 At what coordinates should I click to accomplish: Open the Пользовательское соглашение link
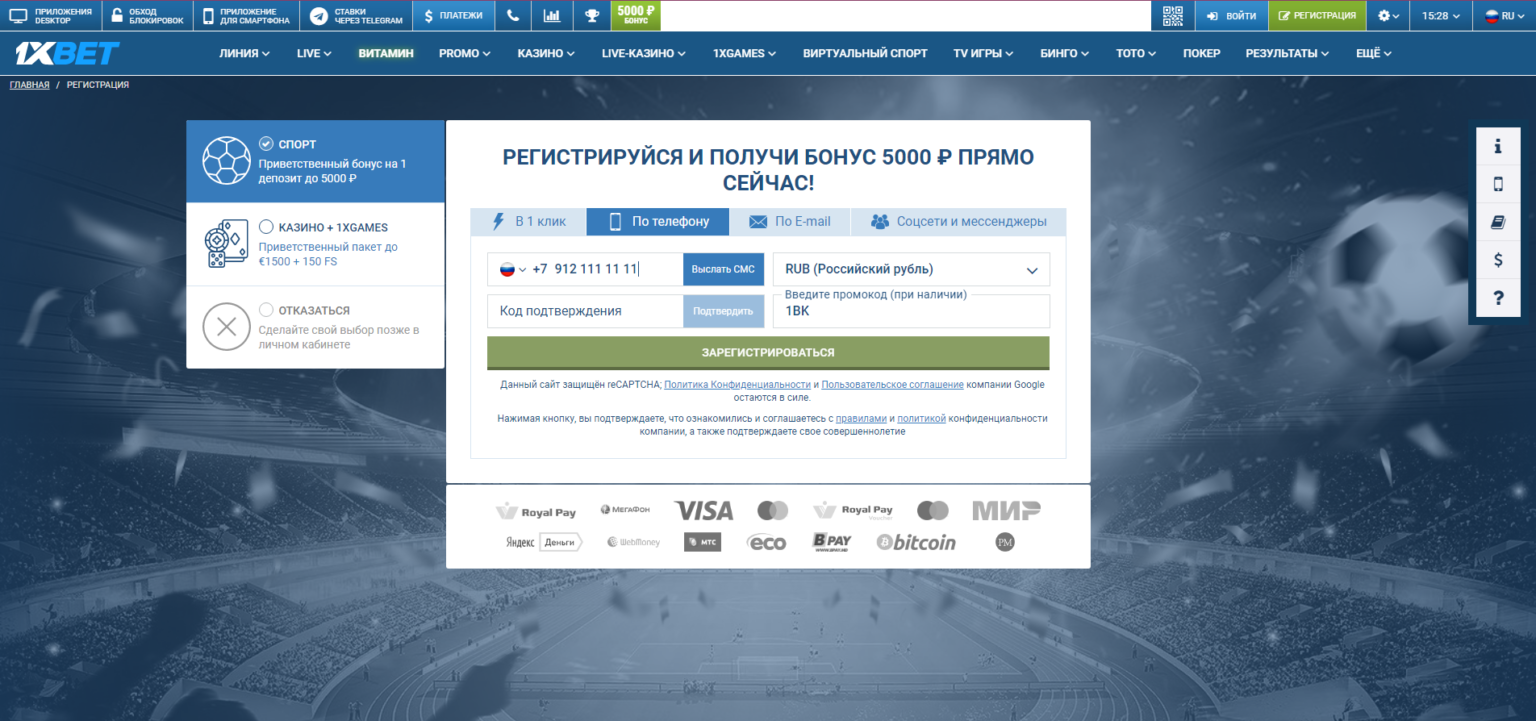coord(893,384)
